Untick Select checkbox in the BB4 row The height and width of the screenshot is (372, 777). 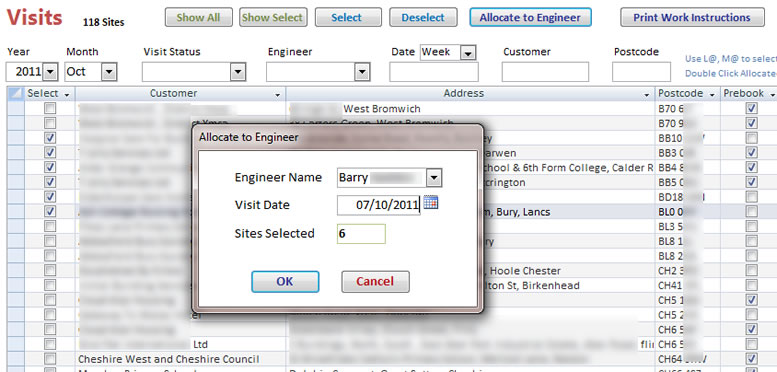click(50, 167)
